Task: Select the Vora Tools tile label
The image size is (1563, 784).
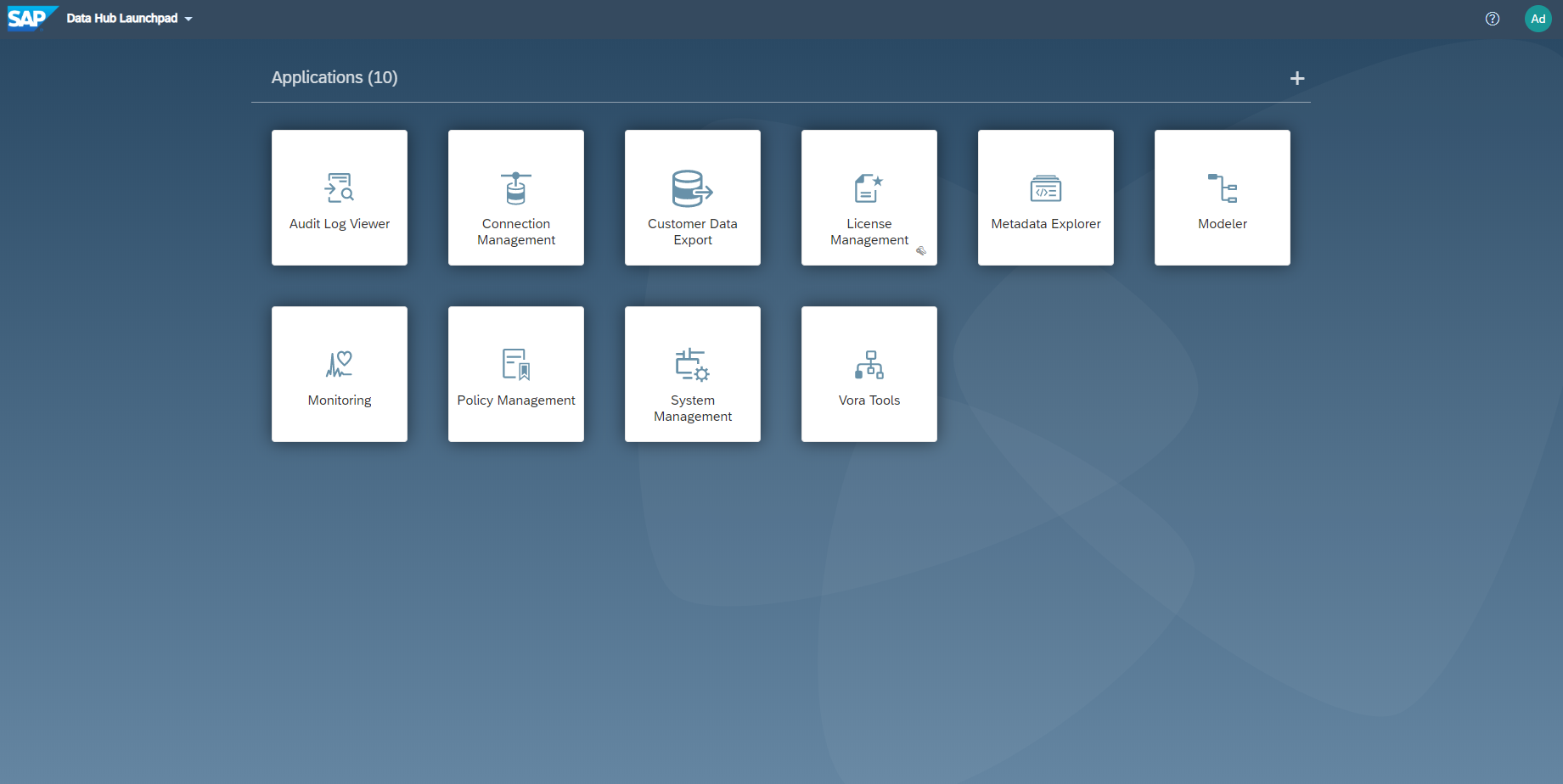Action: point(869,400)
